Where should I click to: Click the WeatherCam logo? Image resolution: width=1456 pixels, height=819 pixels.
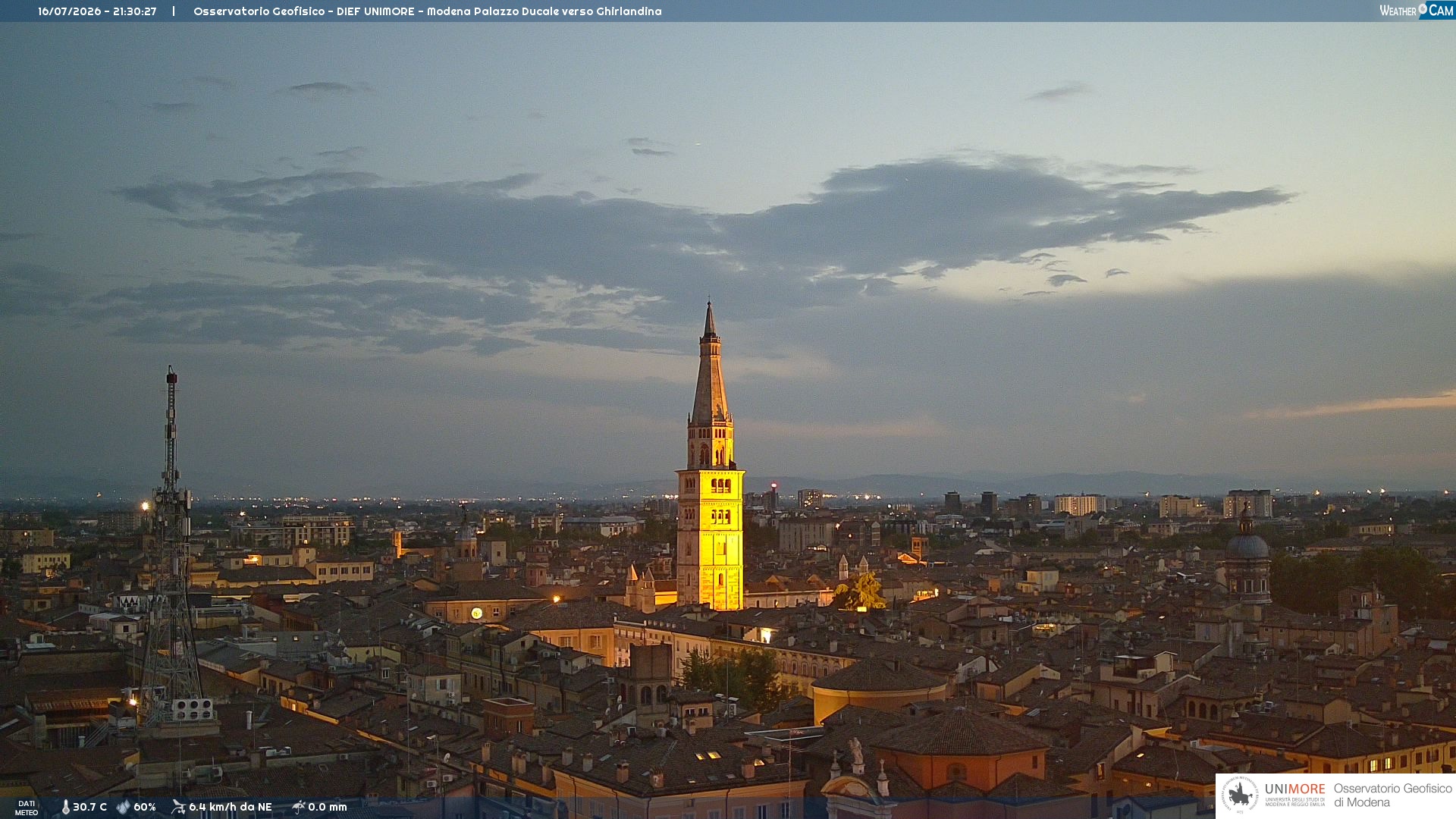1417,11
